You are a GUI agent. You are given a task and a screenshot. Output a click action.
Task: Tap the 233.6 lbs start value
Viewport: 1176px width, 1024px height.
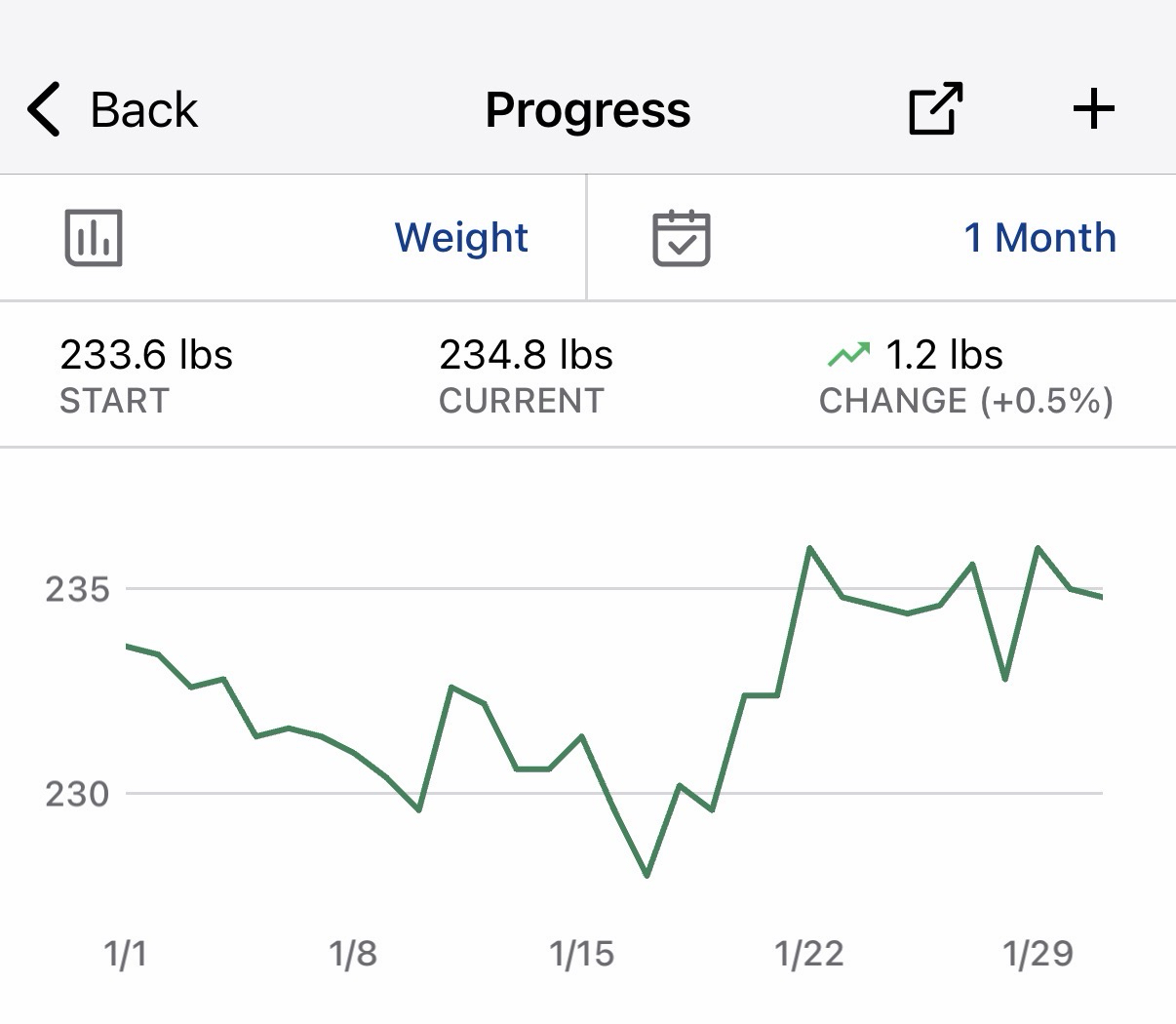[146, 355]
